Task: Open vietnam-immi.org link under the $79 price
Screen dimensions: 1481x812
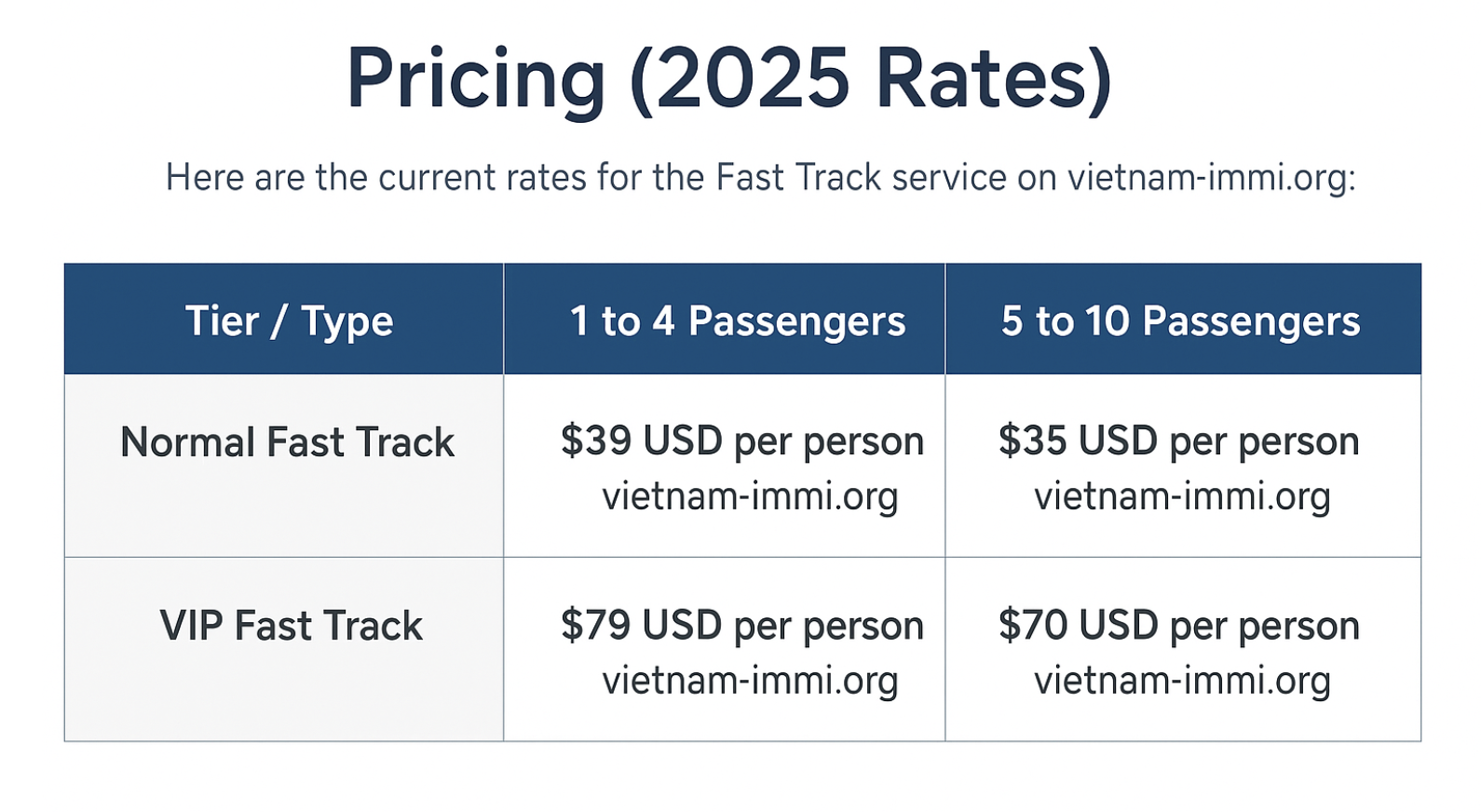Action: coord(750,681)
